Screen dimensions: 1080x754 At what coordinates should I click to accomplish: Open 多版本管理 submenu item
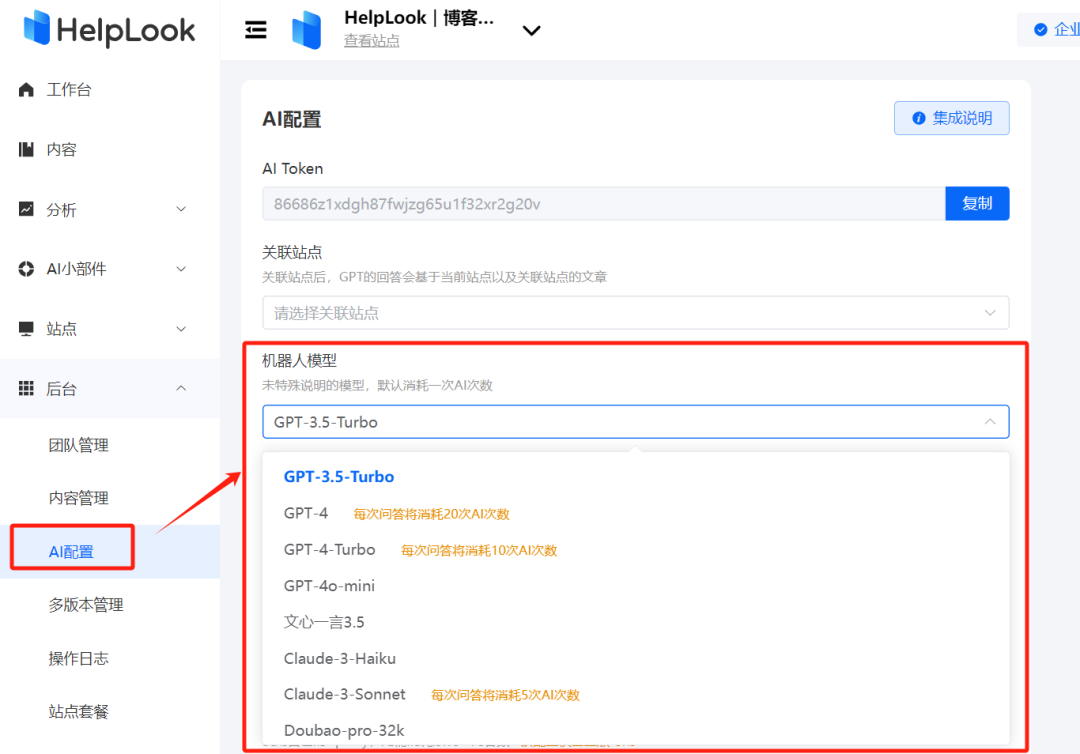pos(86,605)
